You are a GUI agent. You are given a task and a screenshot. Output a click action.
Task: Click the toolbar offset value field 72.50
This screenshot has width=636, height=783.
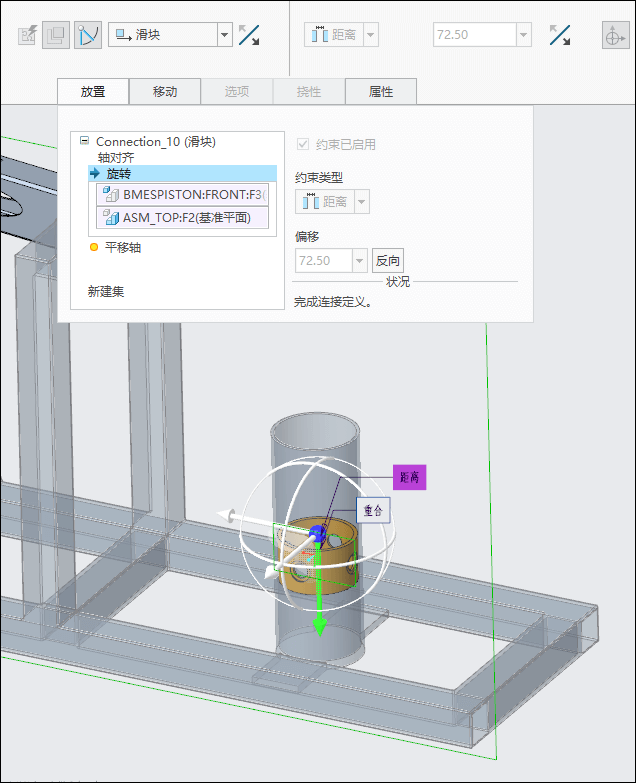tap(474, 35)
